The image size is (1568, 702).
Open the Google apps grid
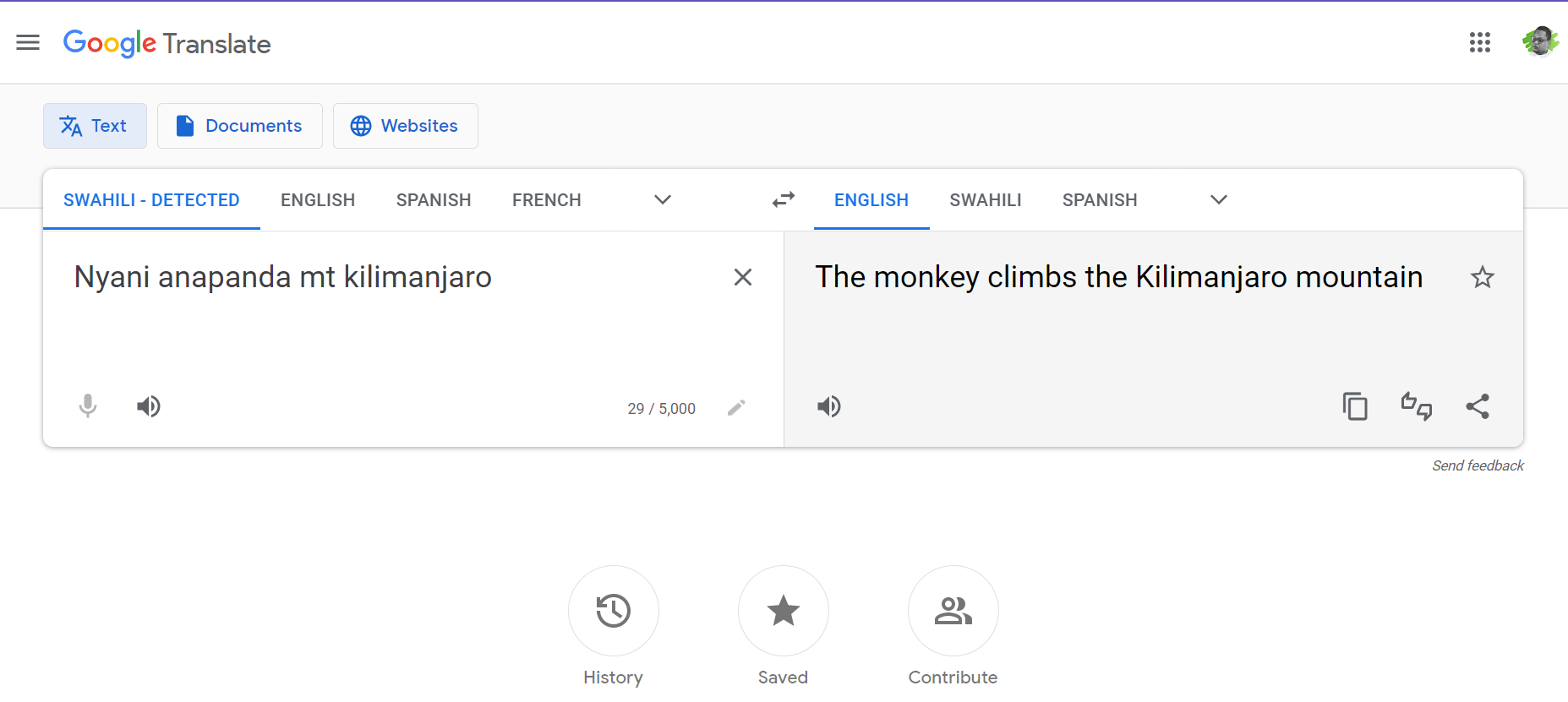click(x=1479, y=42)
